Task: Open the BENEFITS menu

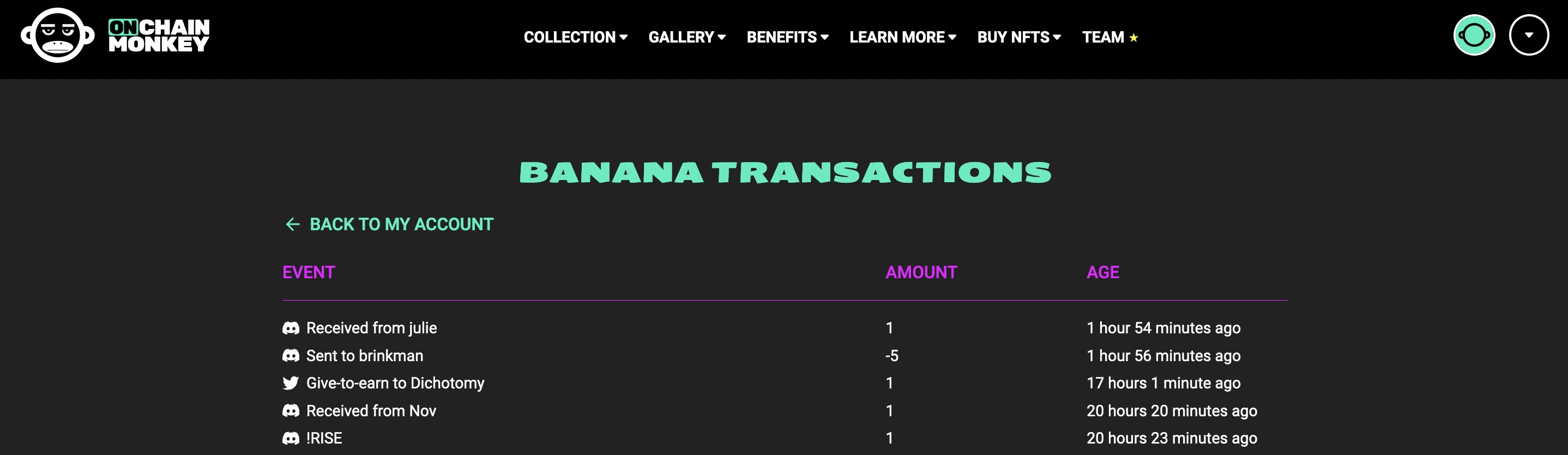Action: [x=788, y=37]
